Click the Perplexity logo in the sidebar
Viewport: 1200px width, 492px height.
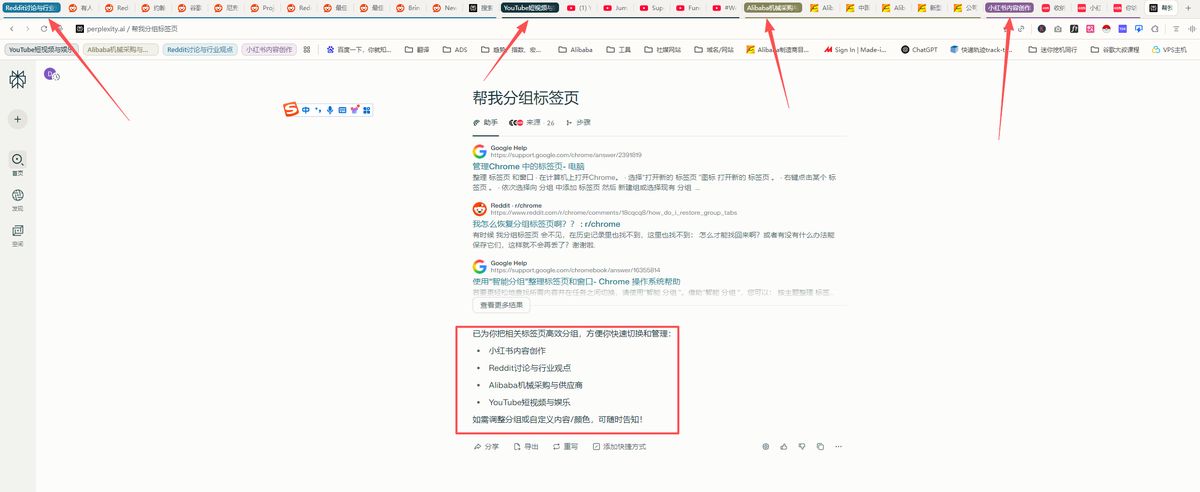(17, 80)
